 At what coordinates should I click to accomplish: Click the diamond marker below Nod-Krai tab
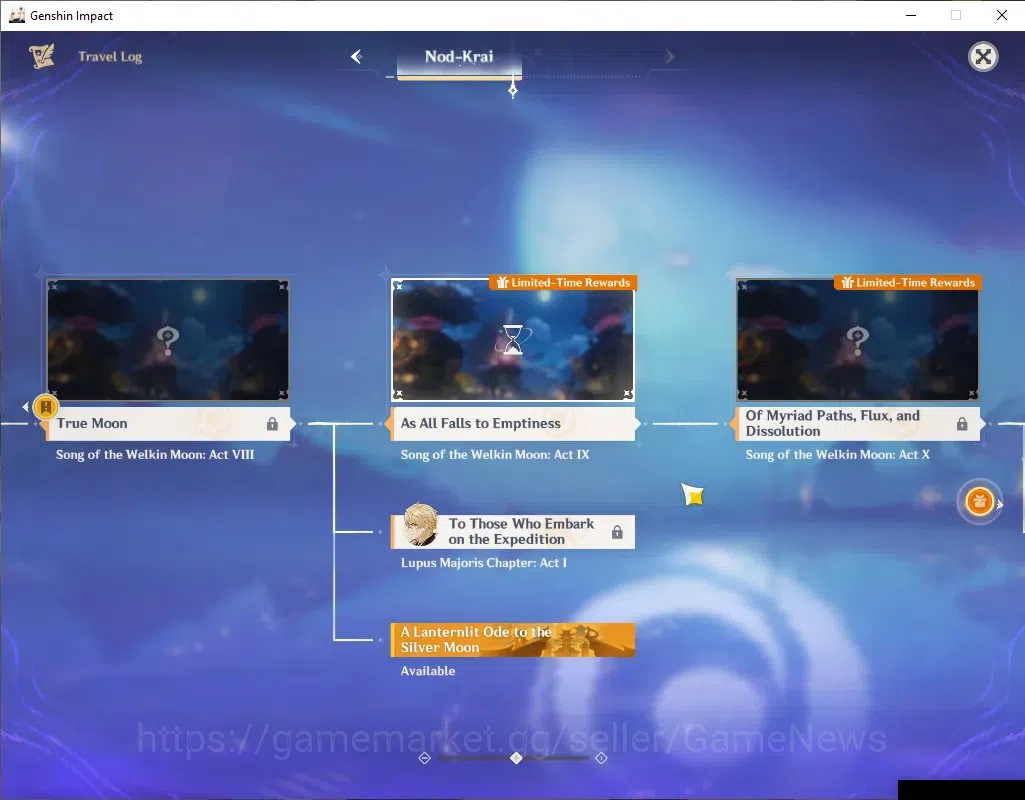pyautogui.click(x=513, y=91)
